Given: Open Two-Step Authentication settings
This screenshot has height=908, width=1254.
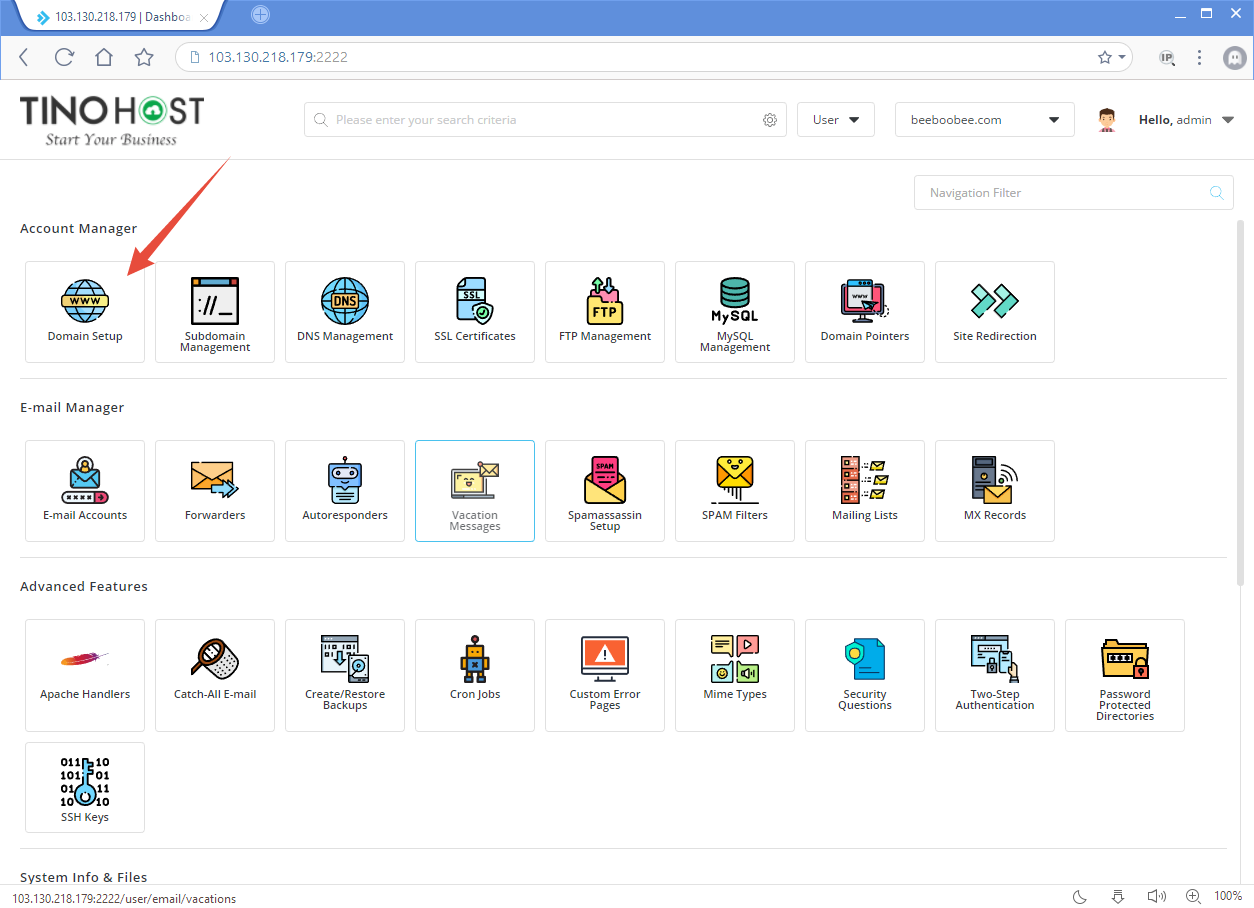Looking at the screenshot, I should pyautogui.click(x=994, y=675).
